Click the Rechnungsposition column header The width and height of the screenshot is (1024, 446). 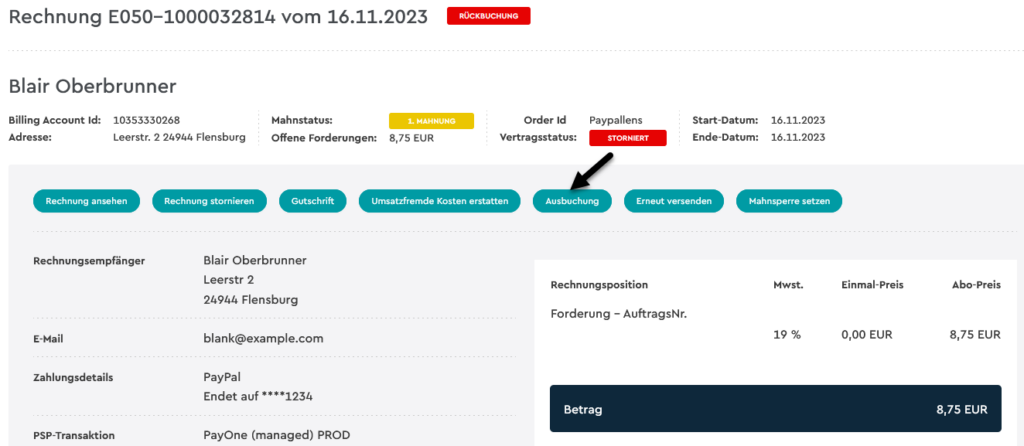[x=600, y=285]
